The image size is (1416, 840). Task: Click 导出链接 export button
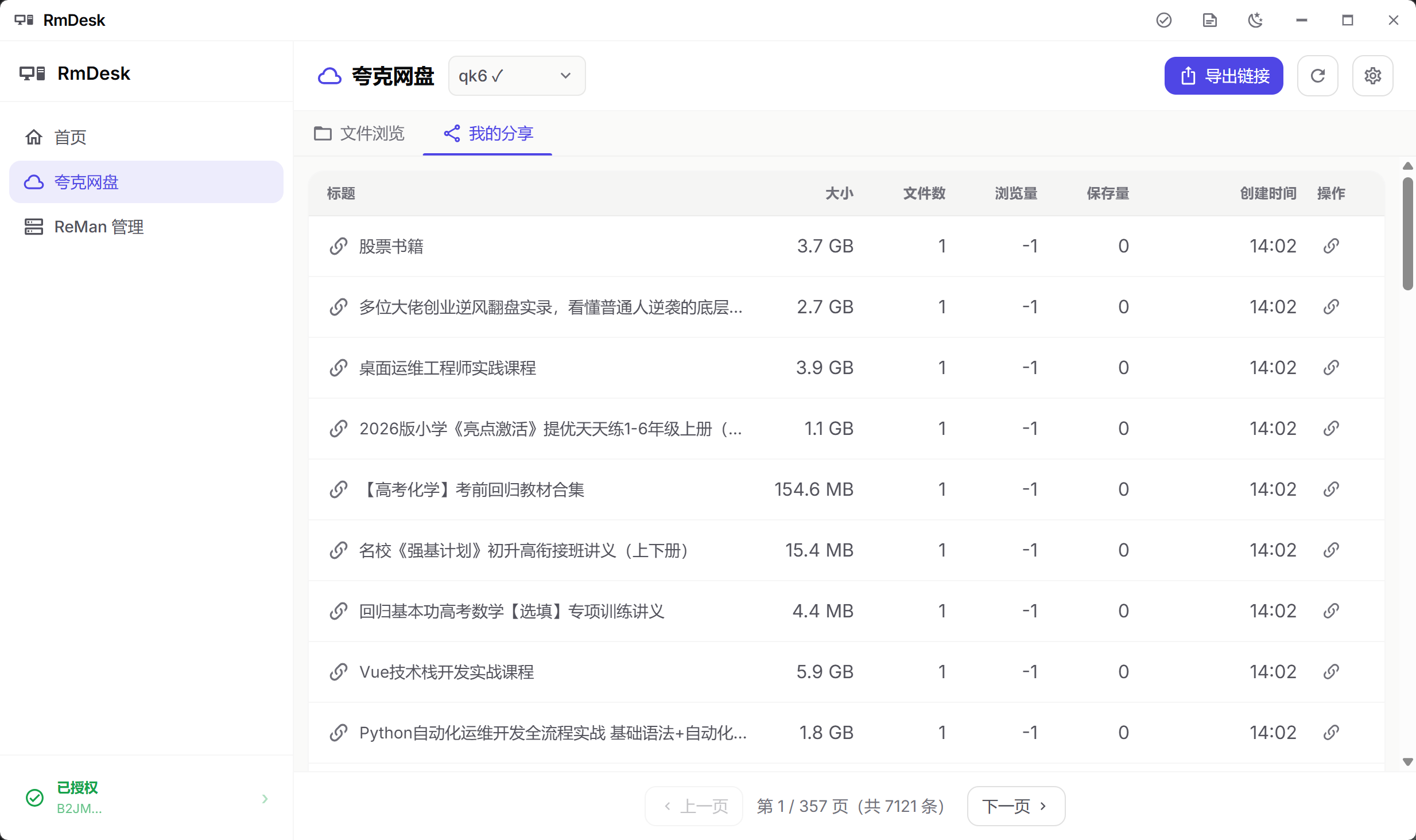(1223, 76)
